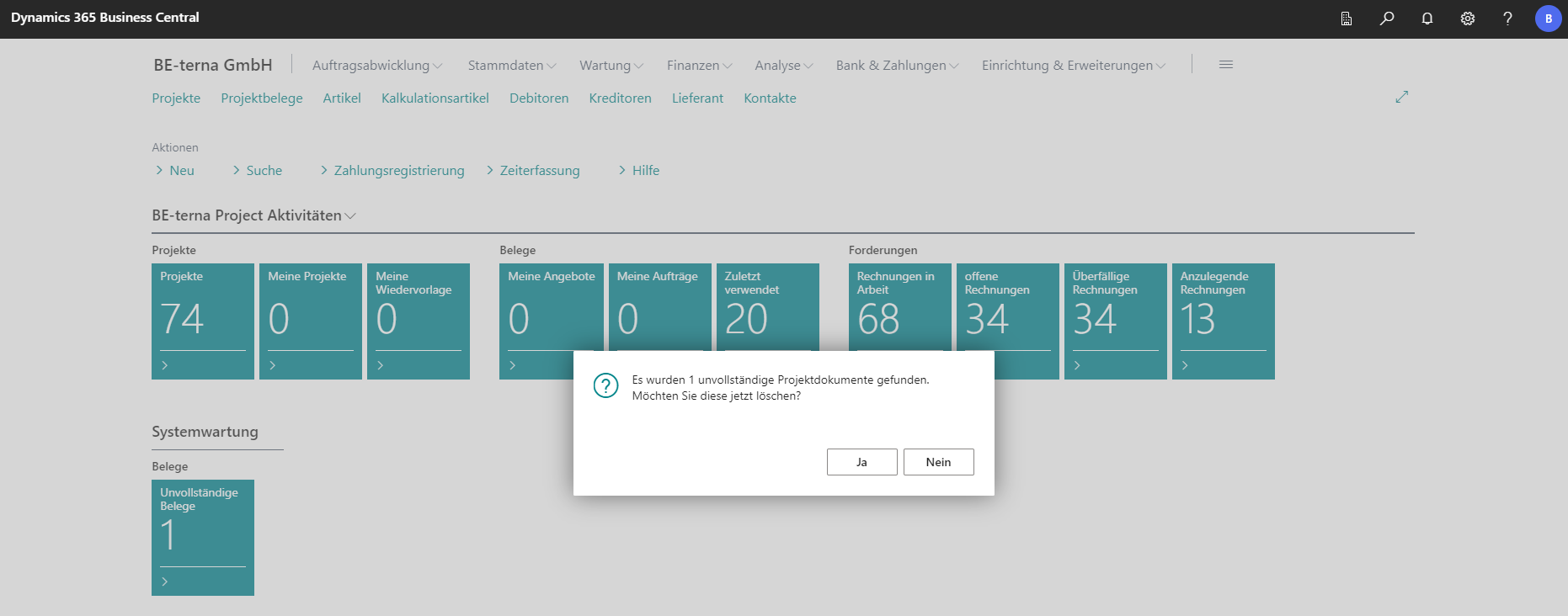Click the notifications bell icon
The width and height of the screenshot is (1568, 616).
click(1427, 19)
